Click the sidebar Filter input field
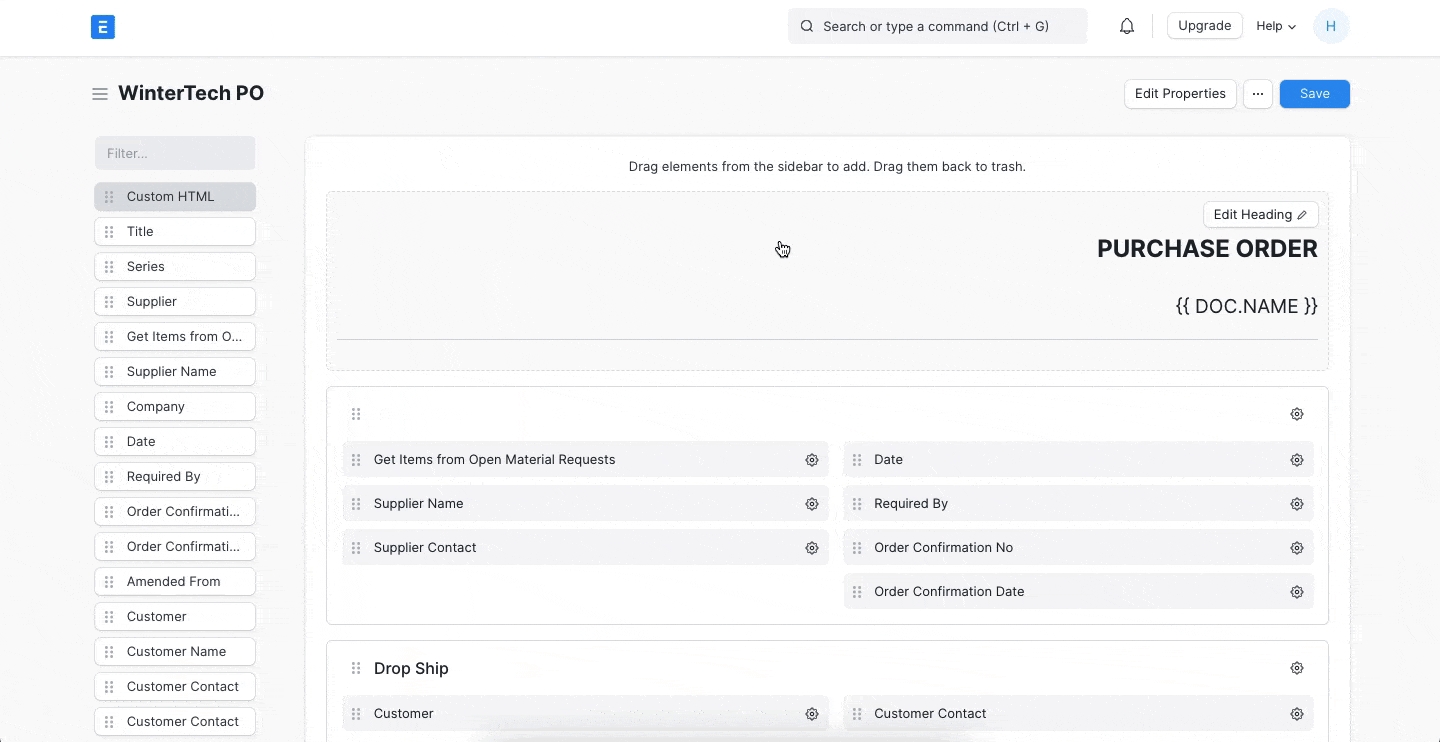The height and width of the screenshot is (742, 1440). (175, 153)
